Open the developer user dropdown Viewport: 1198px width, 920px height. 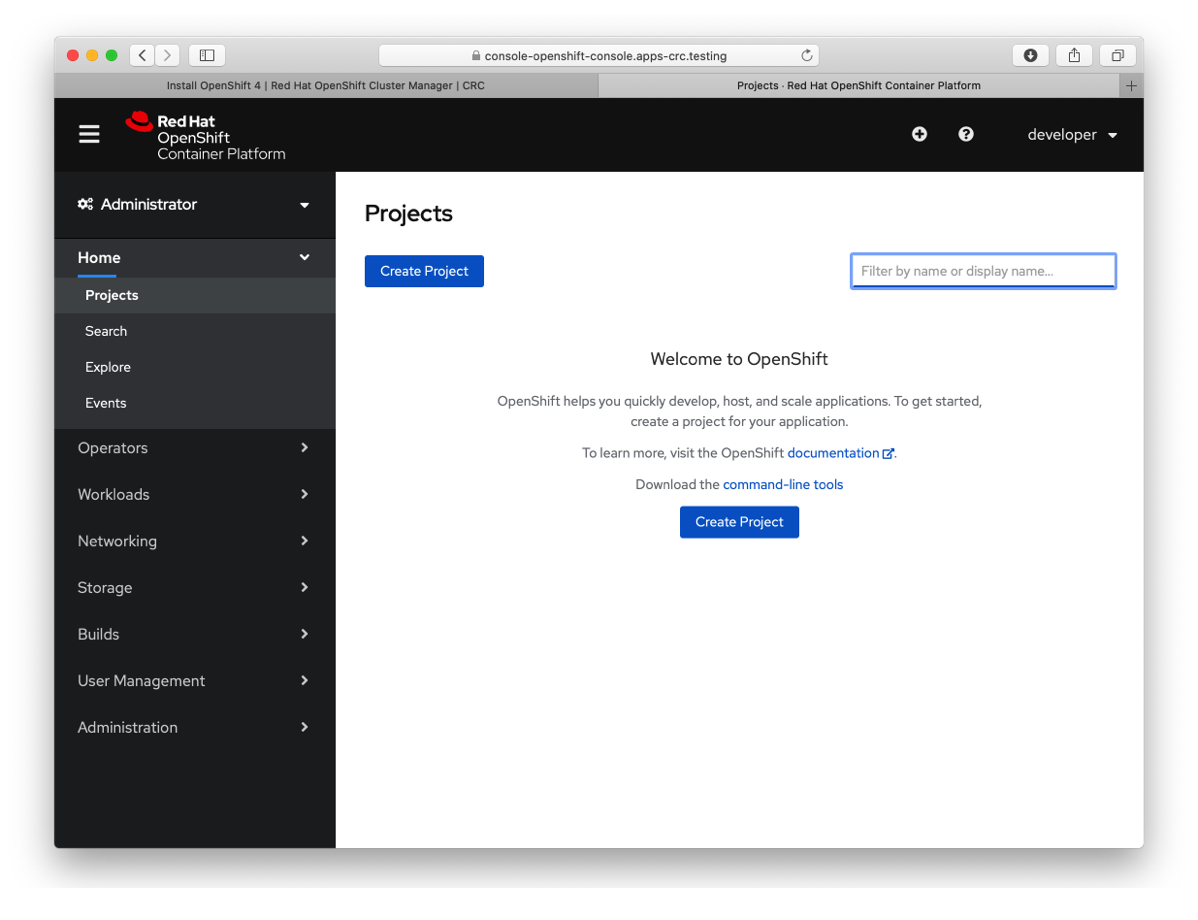(1071, 135)
